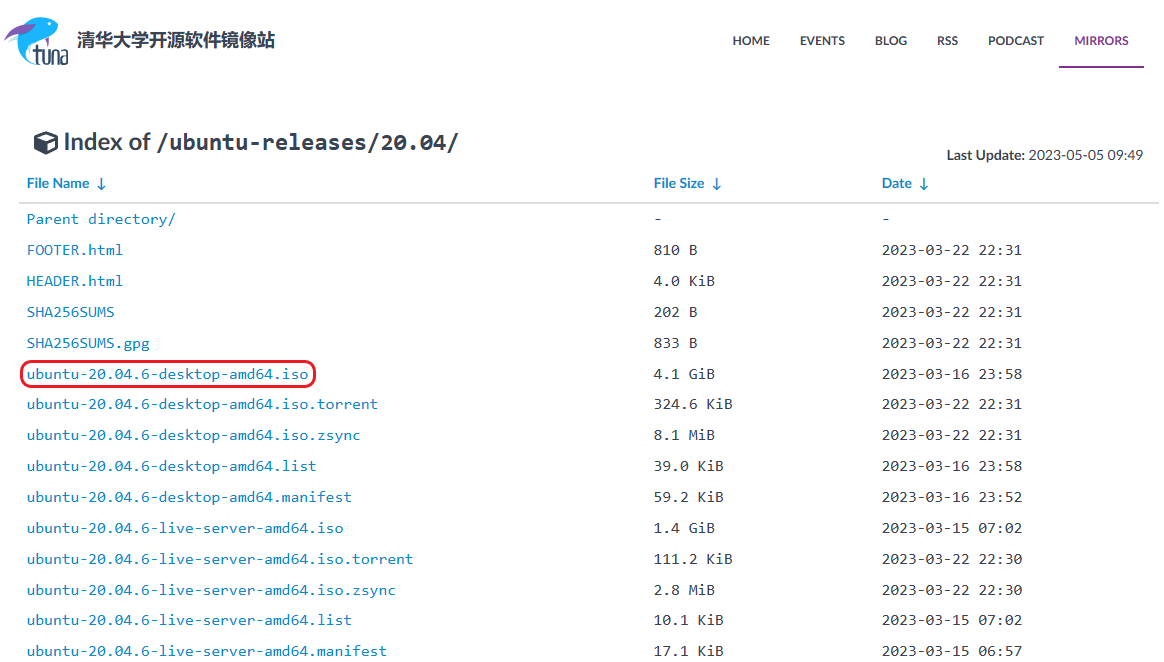Download live-server-amd64.iso.torrent file
Screen dimensions: 1164x662
pos(220,559)
